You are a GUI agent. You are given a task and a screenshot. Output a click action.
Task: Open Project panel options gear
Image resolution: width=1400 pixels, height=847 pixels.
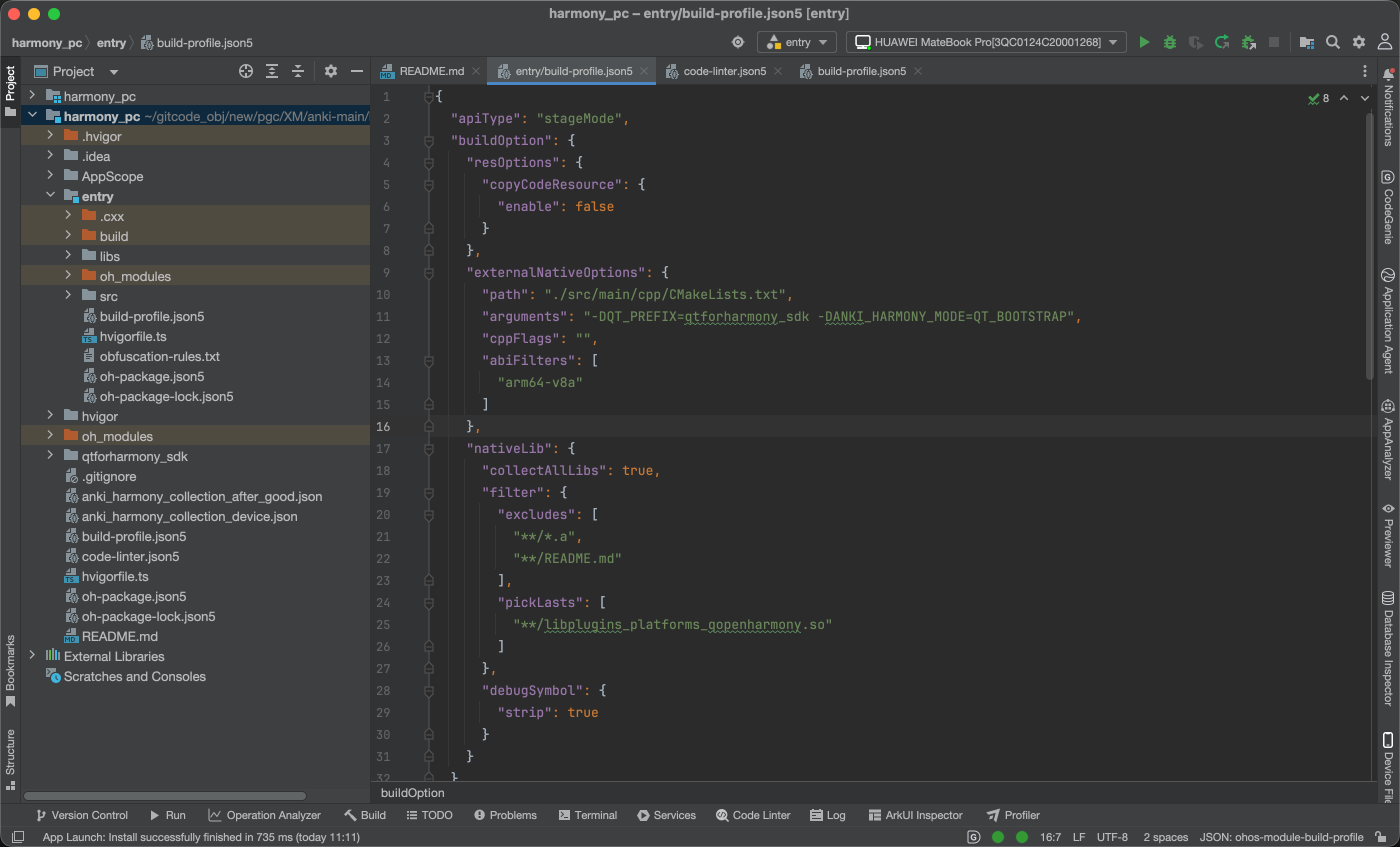330,71
